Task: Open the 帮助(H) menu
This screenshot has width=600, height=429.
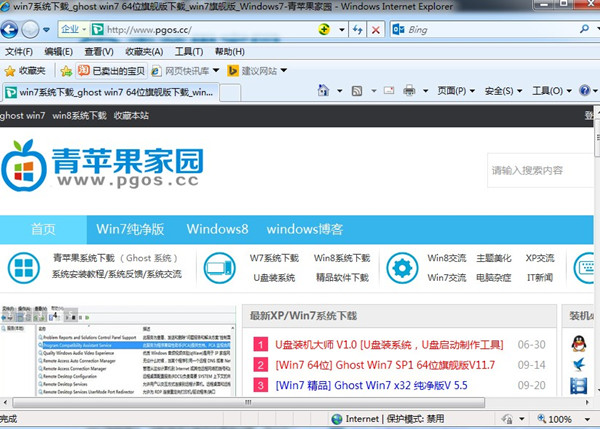Action: pos(230,51)
